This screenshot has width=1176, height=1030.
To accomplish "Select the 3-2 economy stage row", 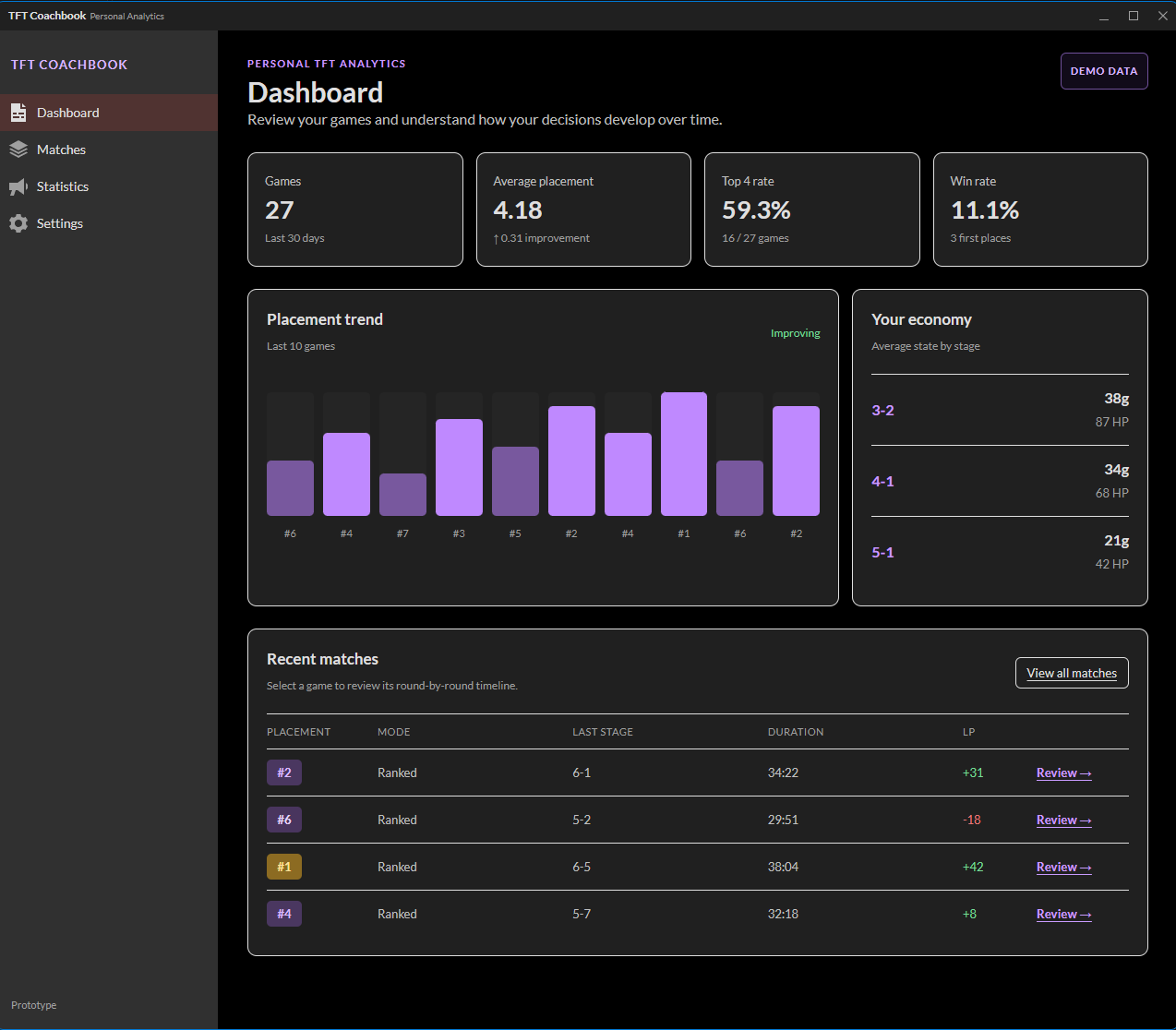I will click(x=1000, y=410).
